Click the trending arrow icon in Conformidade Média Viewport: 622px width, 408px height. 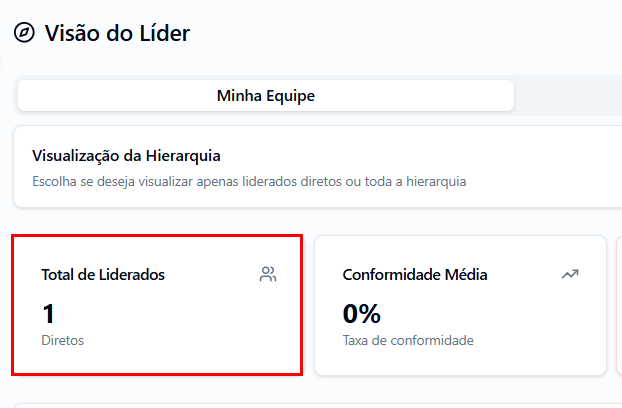pos(570,274)
